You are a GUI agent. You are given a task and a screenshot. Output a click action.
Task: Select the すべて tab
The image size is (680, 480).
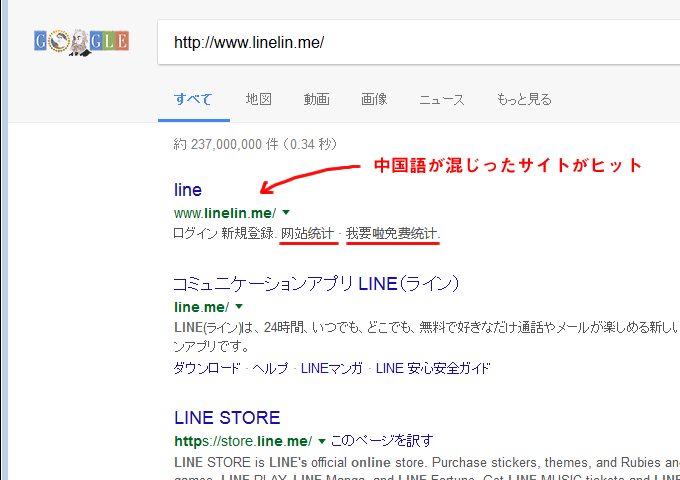193,99
